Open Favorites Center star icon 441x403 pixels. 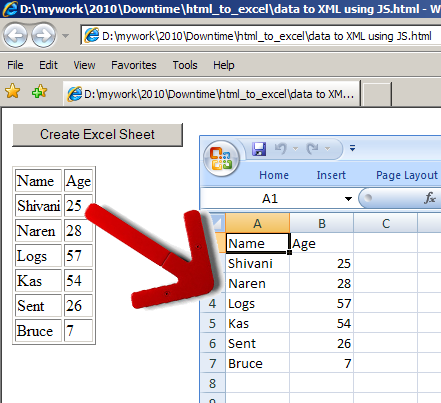(x=13, y=91)
